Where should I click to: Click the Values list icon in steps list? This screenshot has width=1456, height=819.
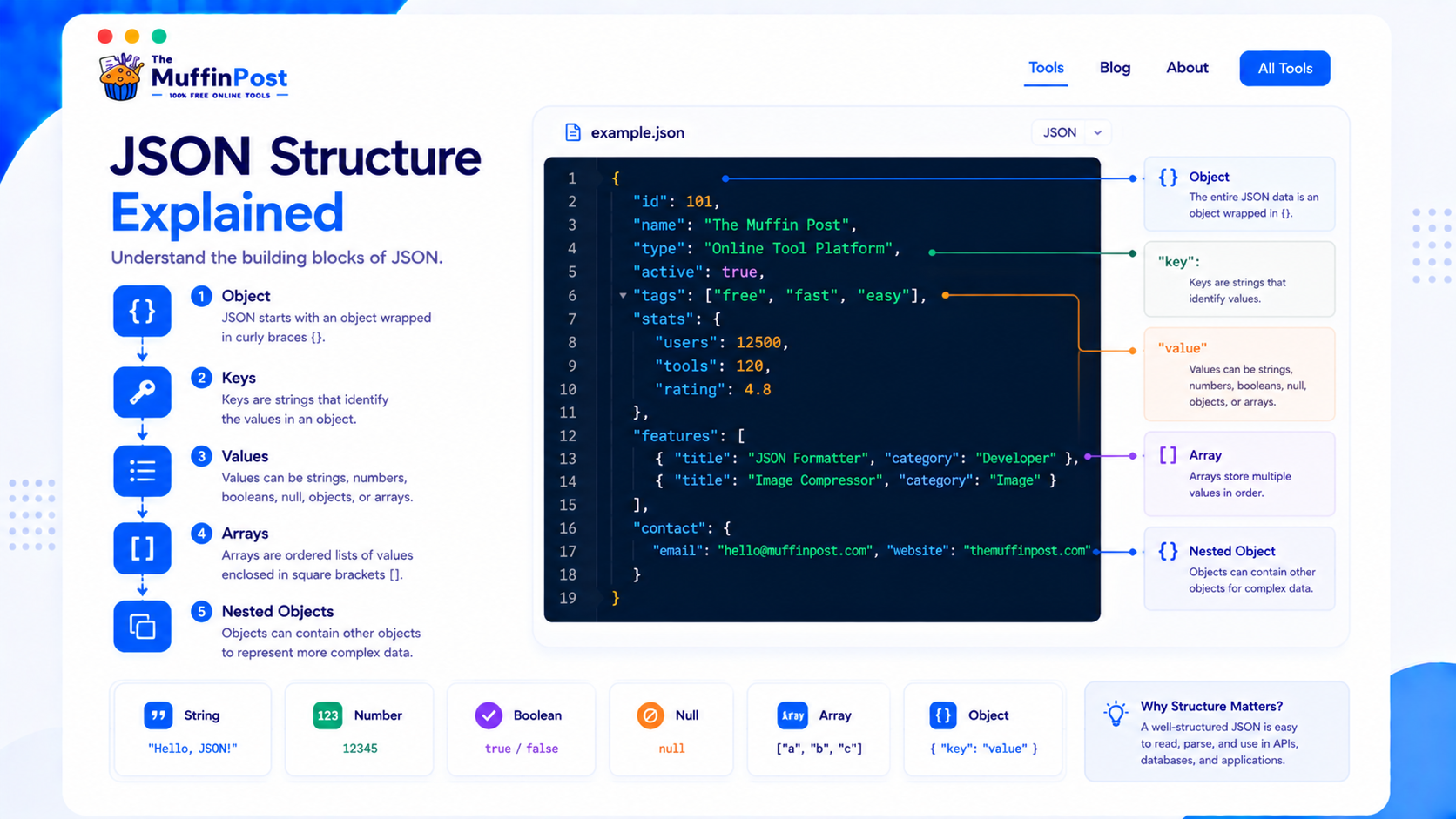pos(142,471)
